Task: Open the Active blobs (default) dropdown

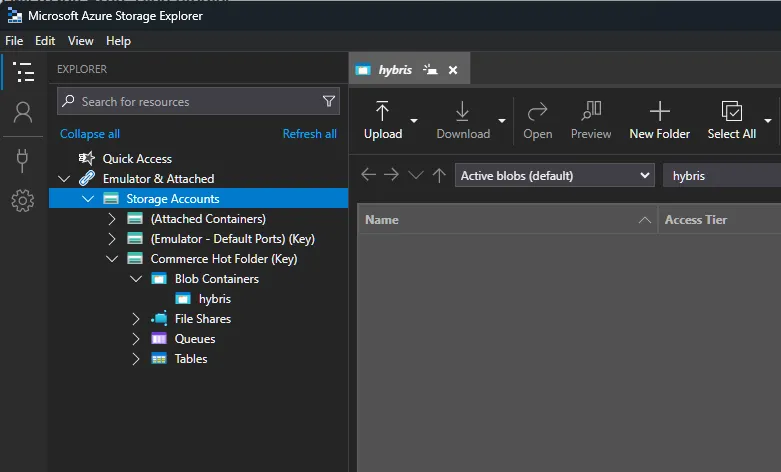Action: [554, 176]
